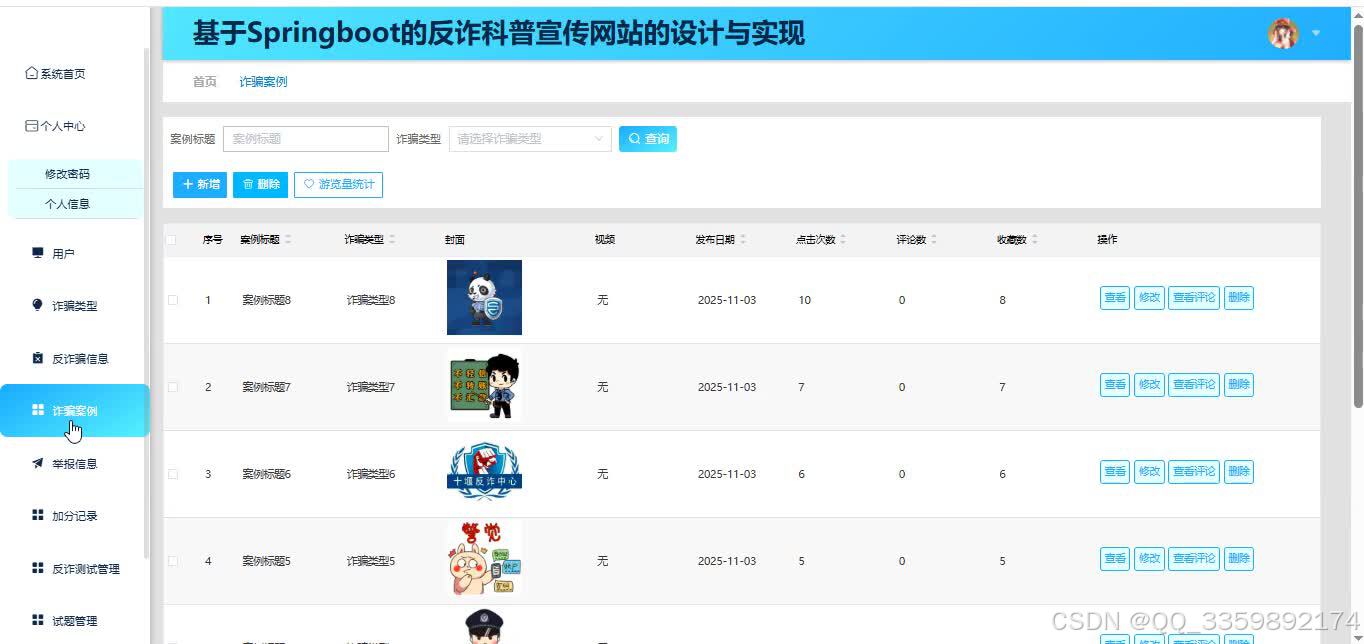The width and height of the screenshot is (1364, 644).
Task: Click 修改 for 案例标题7
Action: coord(1149,384)
